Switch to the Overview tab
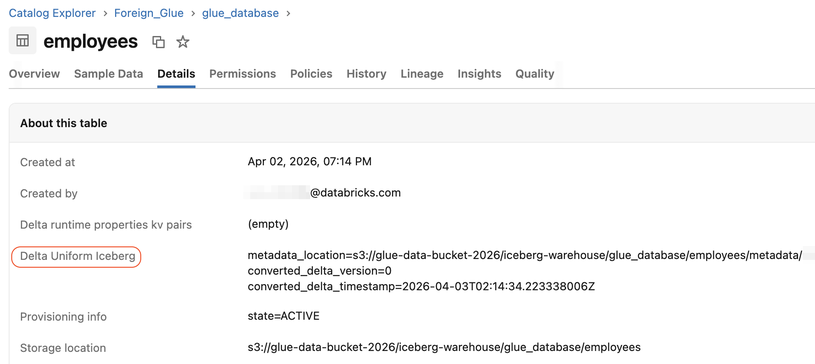The image size is (815, 364). [34, 74]
